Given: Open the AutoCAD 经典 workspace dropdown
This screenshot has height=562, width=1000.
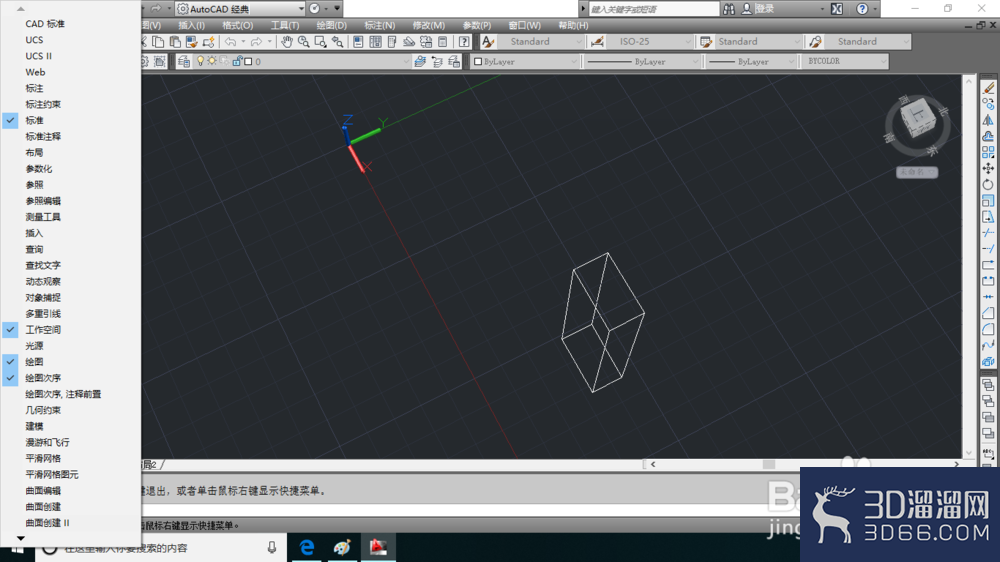Looking at the screenshot, I should [x=240, y=9].
